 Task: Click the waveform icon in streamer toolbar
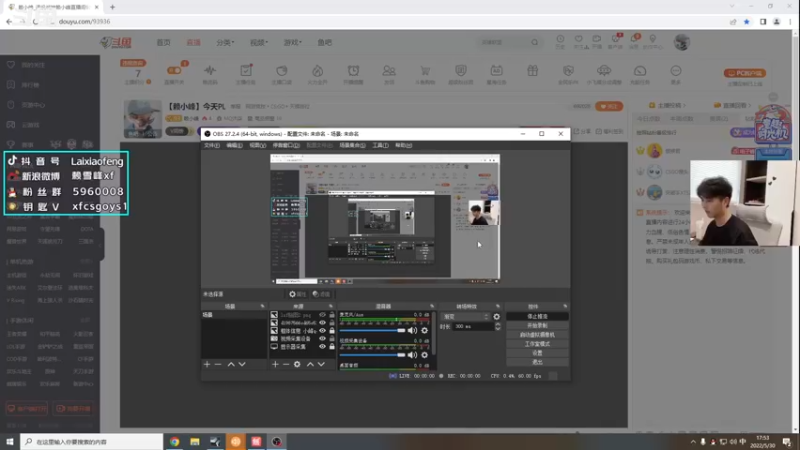click(210, 70)
